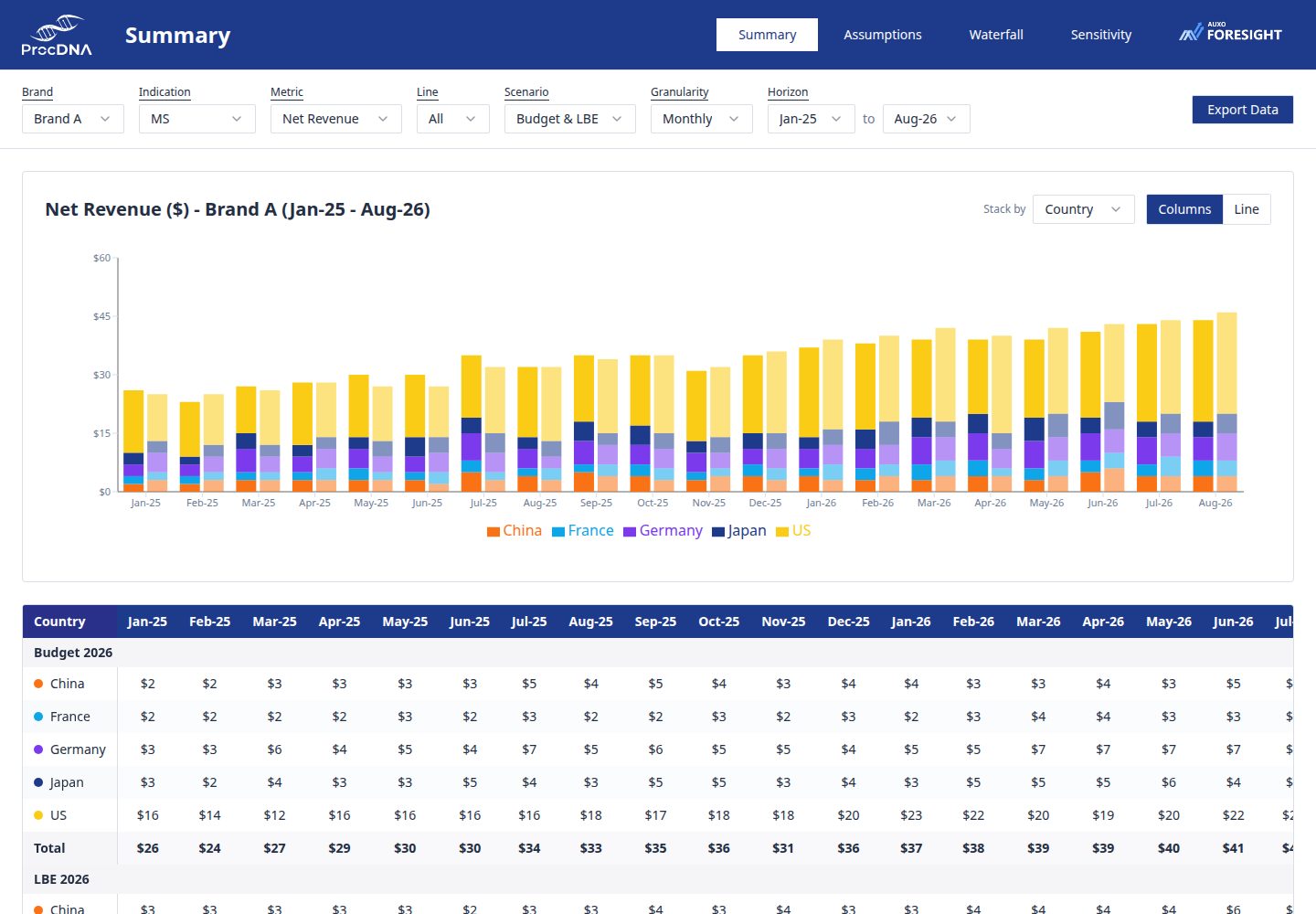Click US value $23 under Jan-26
Image resolution: width=1316 pixels, height=914 pixels.
911,815
